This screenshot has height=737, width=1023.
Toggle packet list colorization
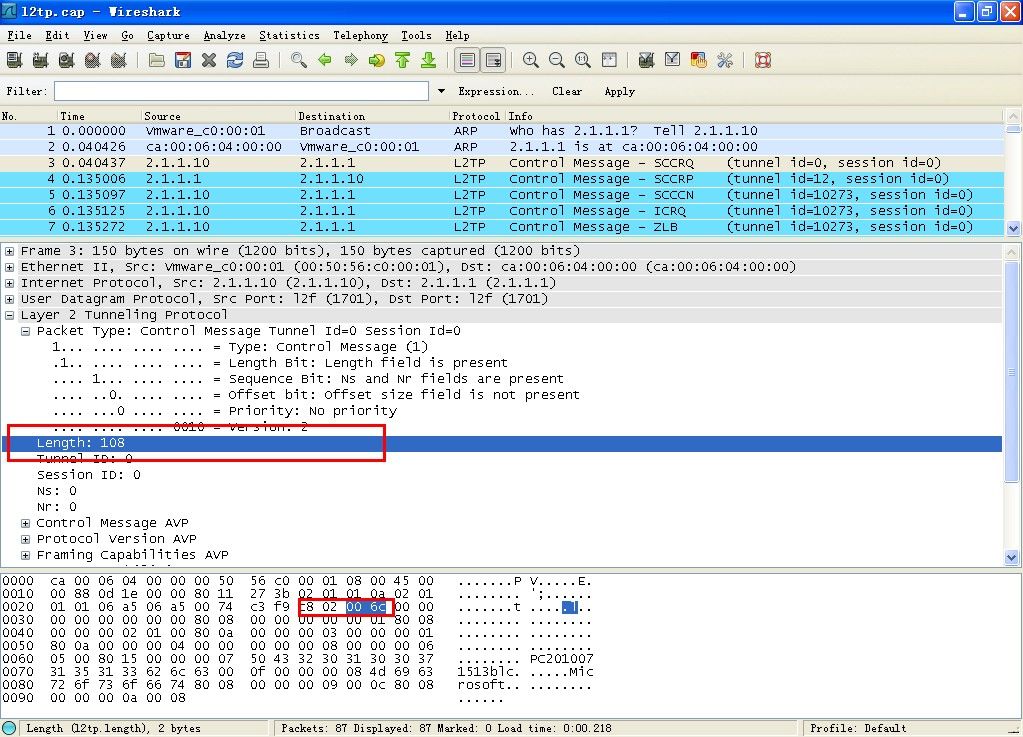[x=467, y=60]
